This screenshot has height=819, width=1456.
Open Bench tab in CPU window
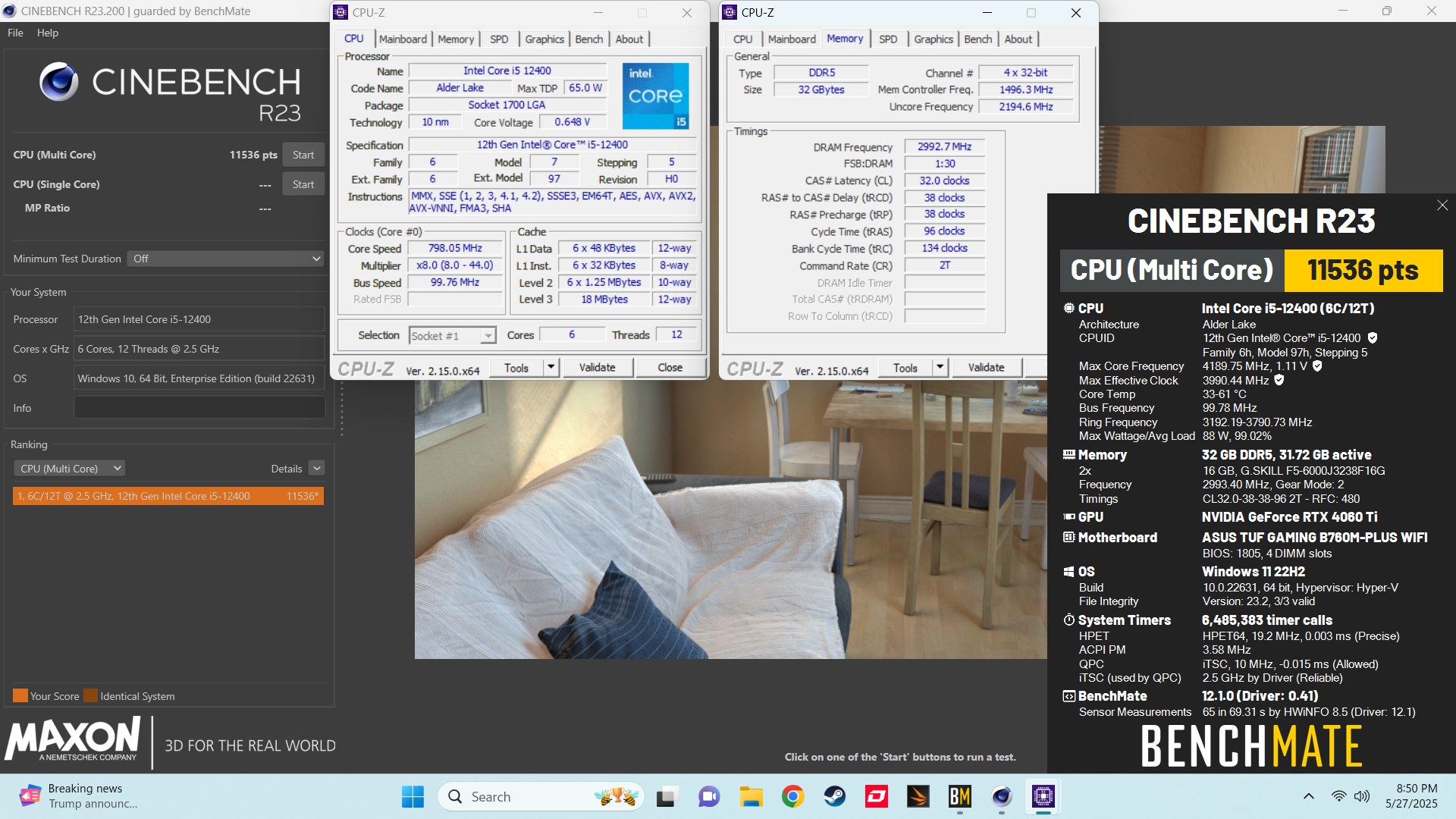[x=589, y=39]
